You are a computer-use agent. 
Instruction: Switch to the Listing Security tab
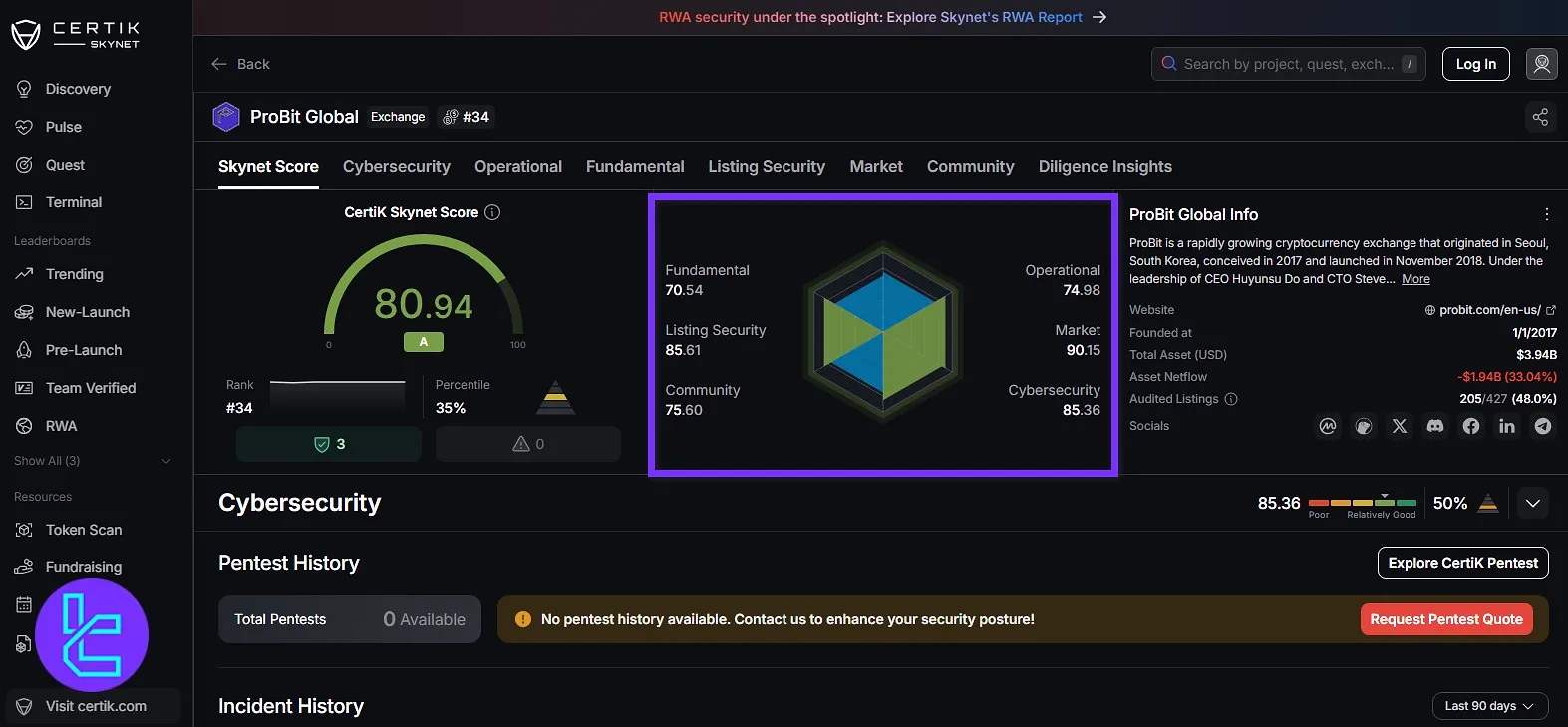point(767,167)
